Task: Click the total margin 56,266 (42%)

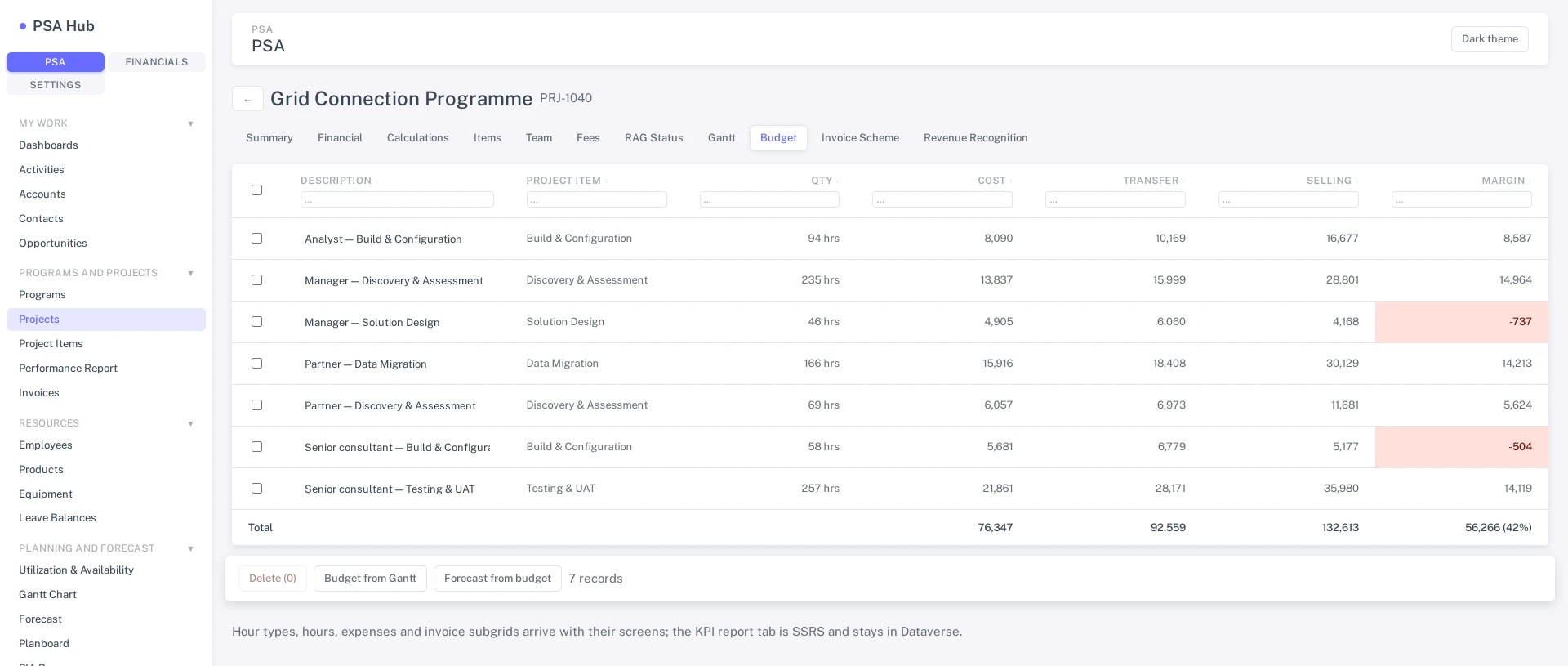Action: click(x=1498, y=528)
